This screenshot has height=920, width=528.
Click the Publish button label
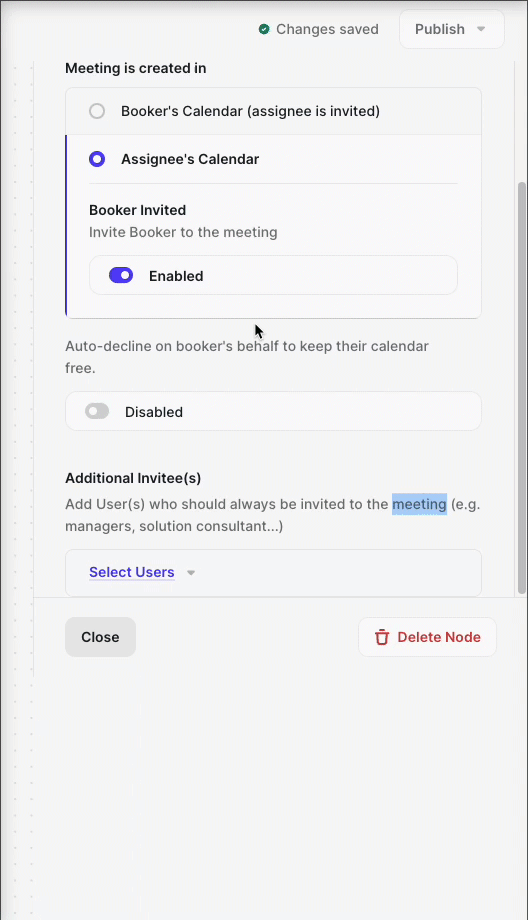point(439,29)
